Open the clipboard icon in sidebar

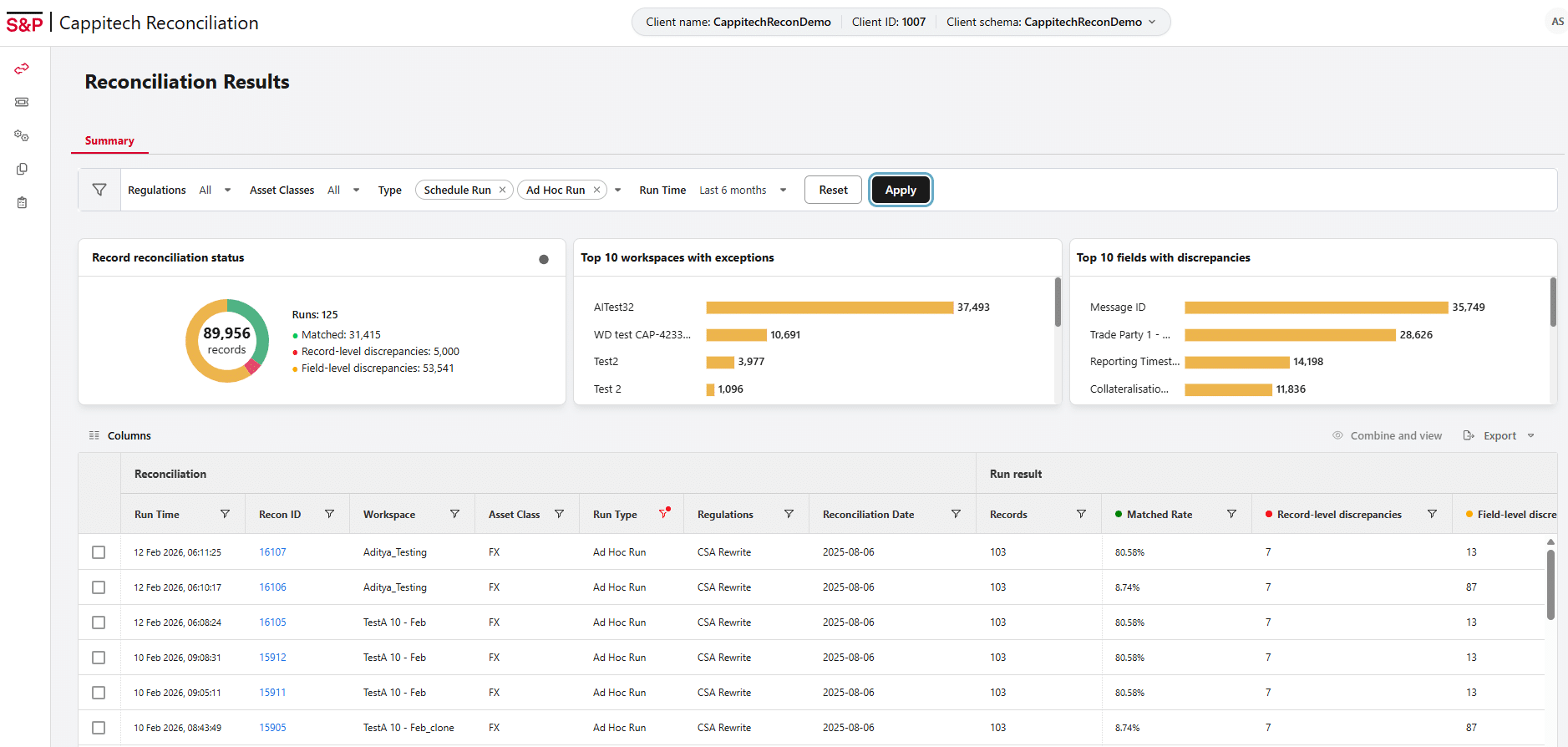click(22, 202)
